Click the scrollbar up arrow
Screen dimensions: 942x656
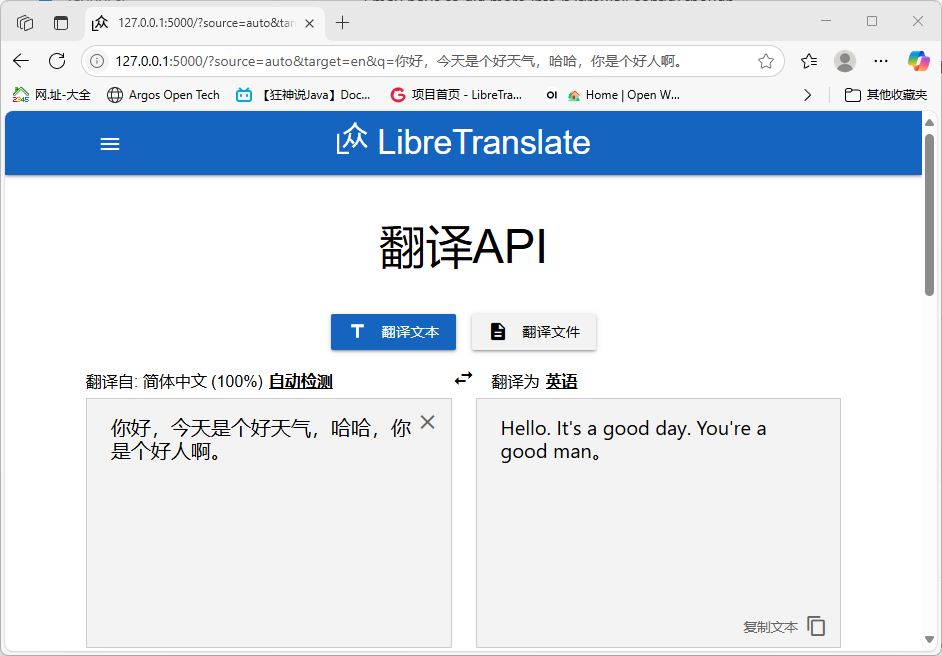(929, 123)
